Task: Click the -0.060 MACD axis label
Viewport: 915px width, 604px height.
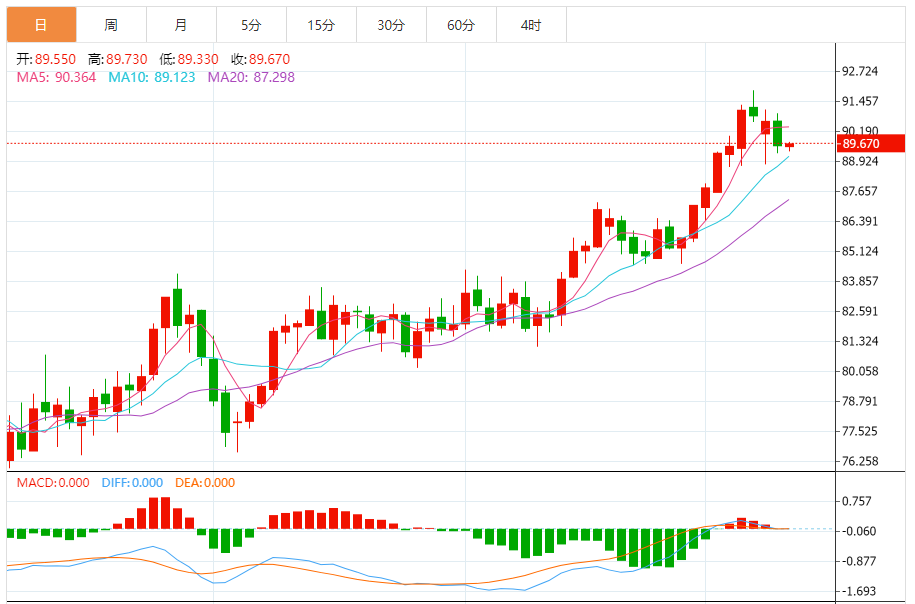Action: (858, 531)
